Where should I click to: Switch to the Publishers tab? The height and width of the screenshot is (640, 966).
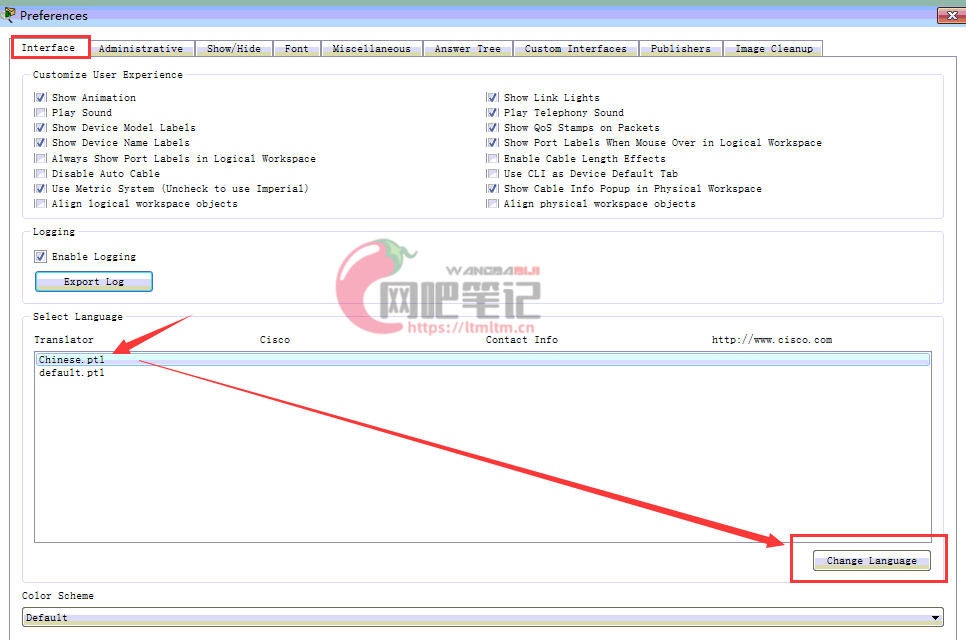pyautogui.click(x=681, y=49)
